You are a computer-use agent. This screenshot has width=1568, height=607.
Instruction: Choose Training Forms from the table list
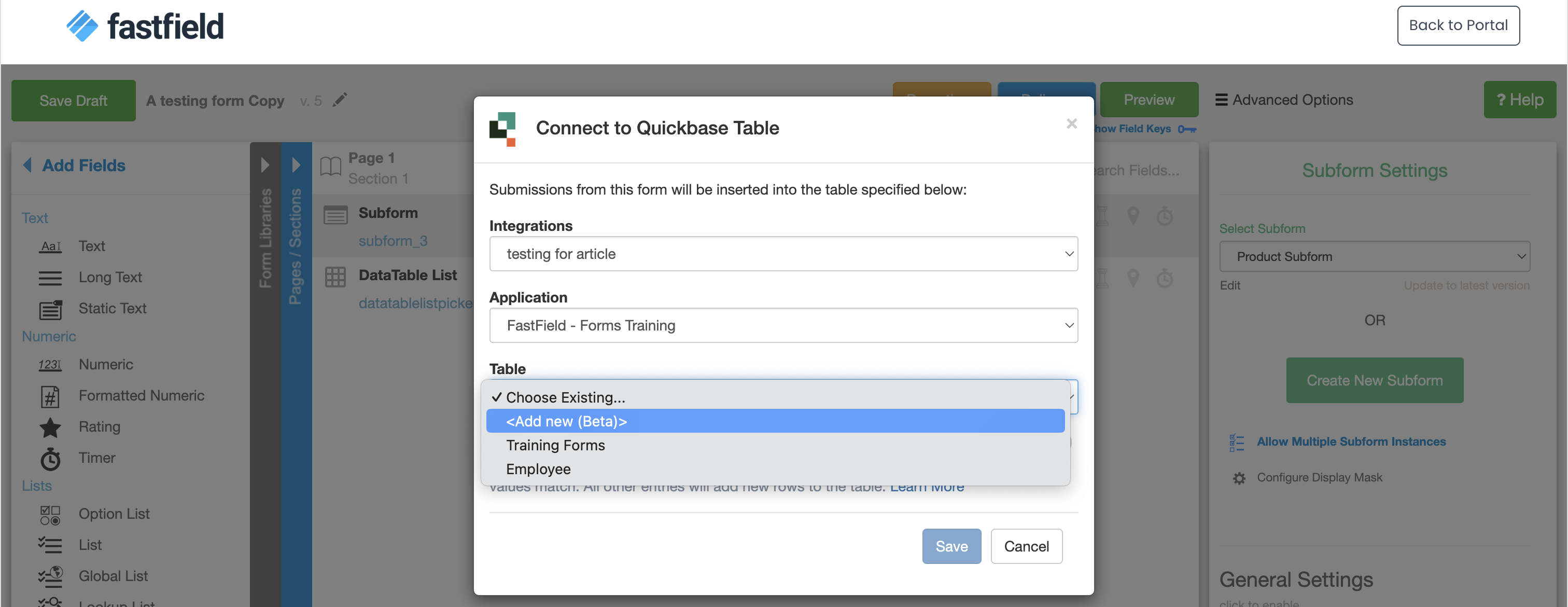(555, 445)
